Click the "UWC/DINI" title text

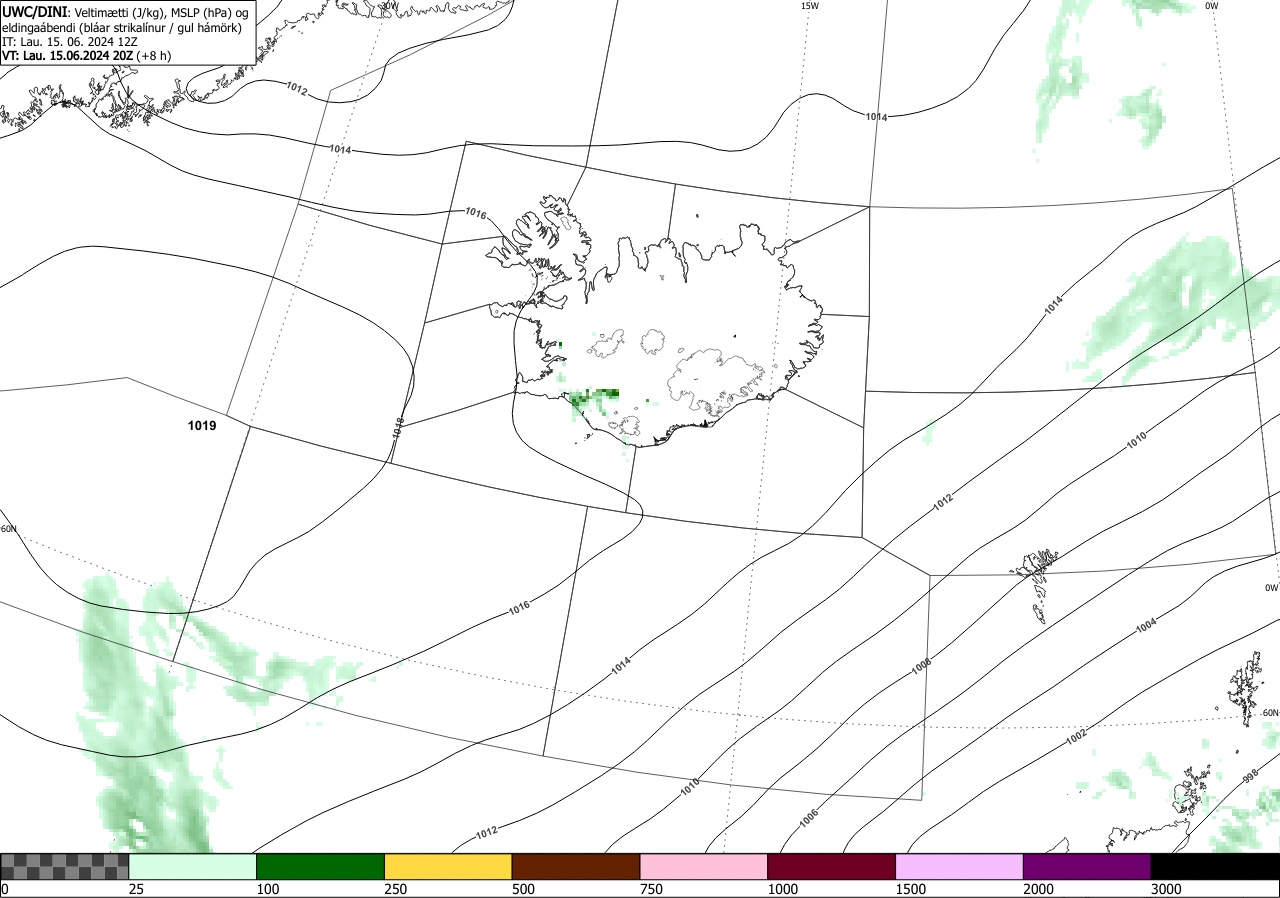click(x=34, y=11)
